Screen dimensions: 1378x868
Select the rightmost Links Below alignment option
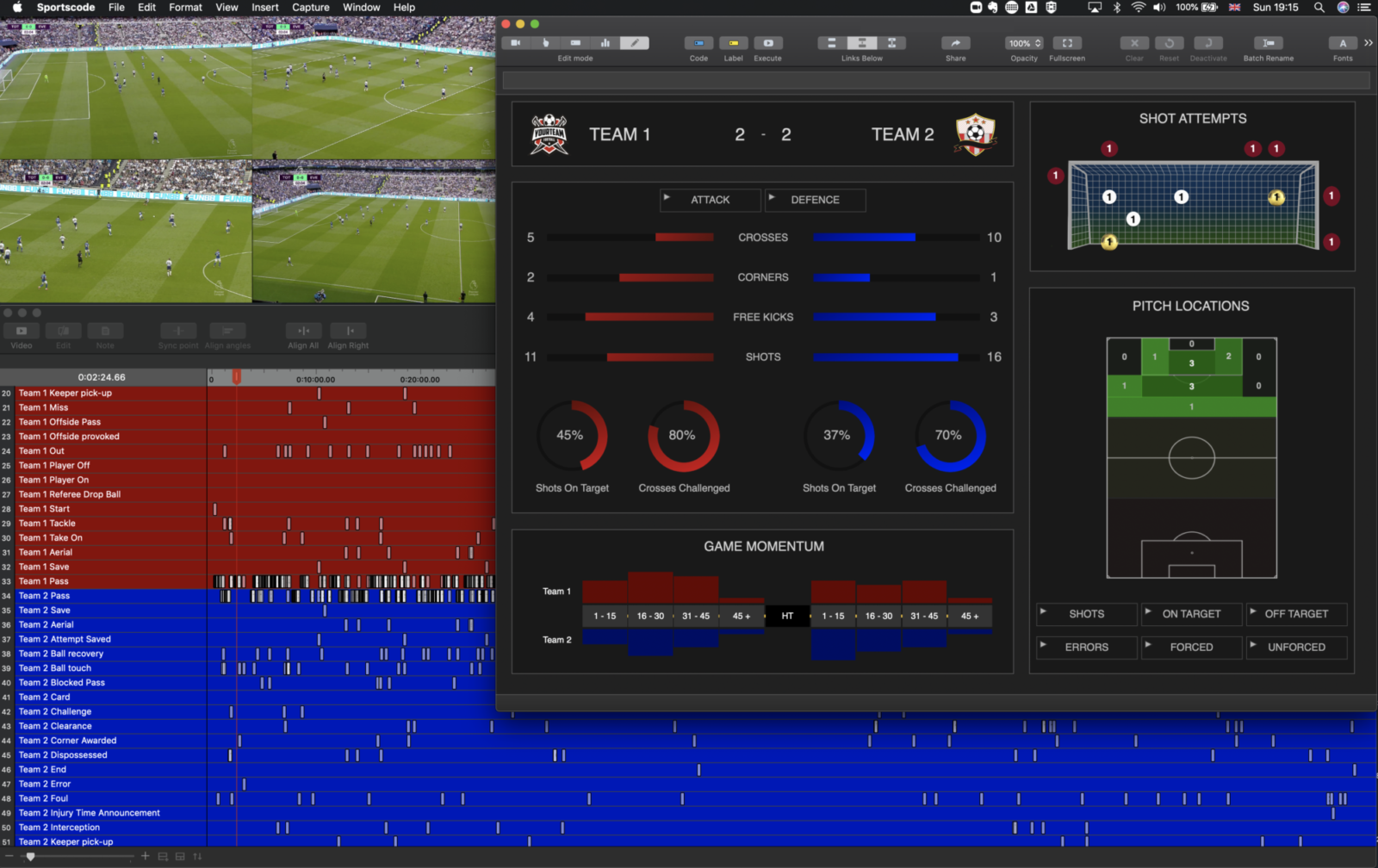891,41
